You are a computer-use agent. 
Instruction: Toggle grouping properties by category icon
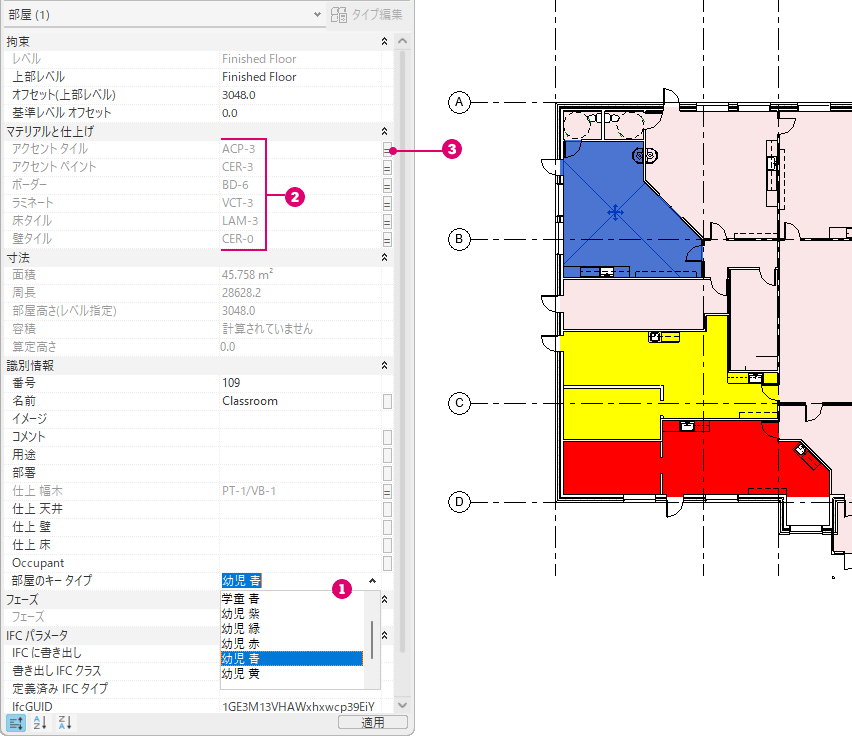[16, 722]
